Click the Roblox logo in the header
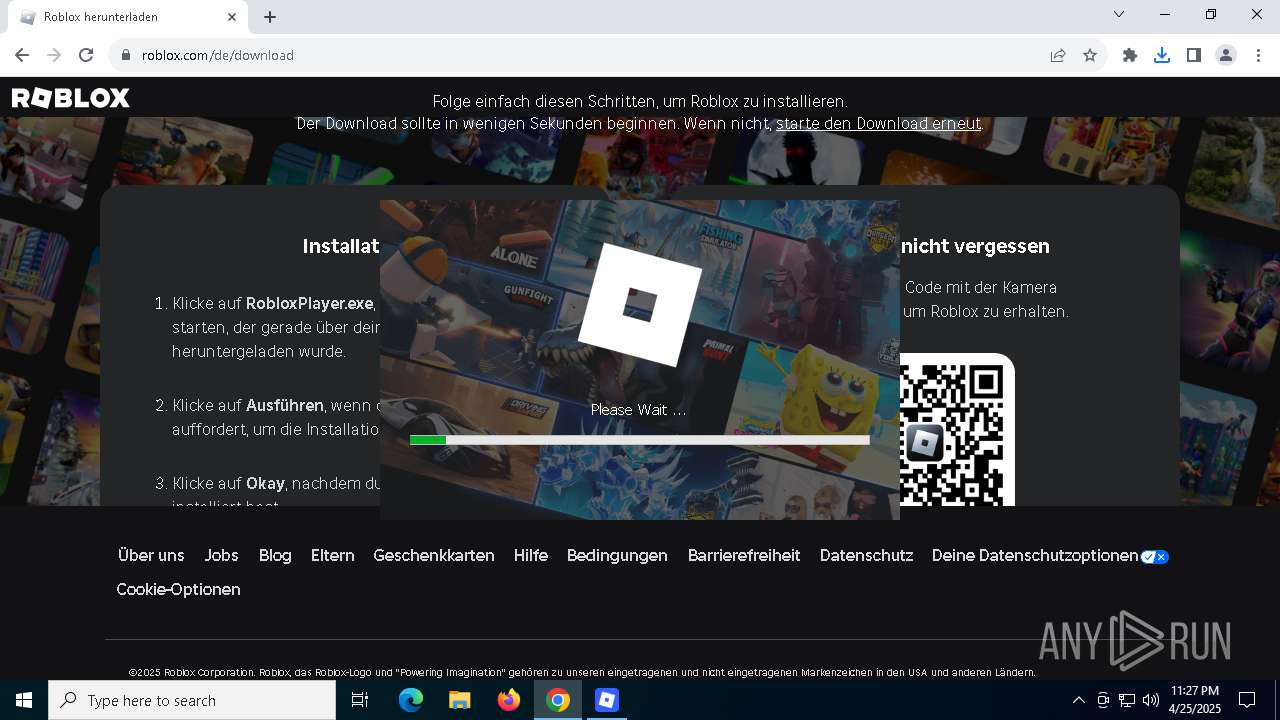Screen dimensions: 1280x720 click(x=71, y=98)
